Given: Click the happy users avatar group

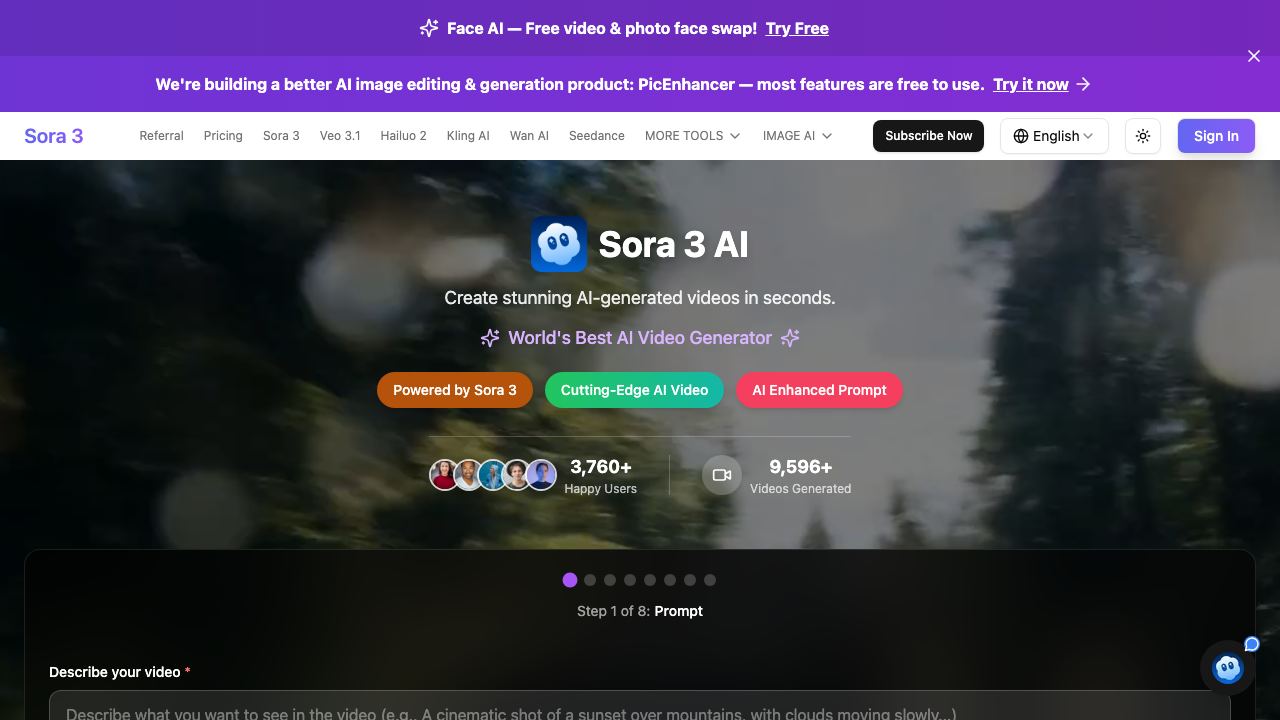Looking at the screenshot, I should coord(493,475).
